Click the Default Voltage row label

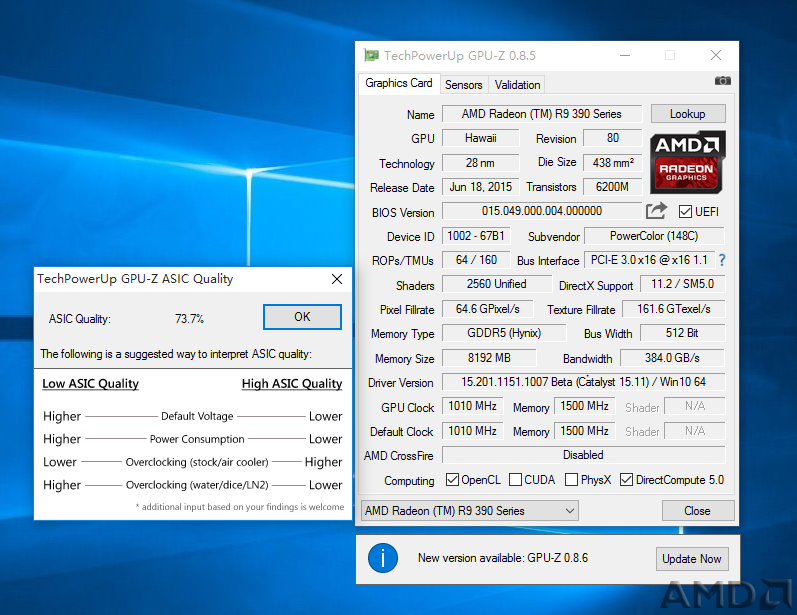197,416
